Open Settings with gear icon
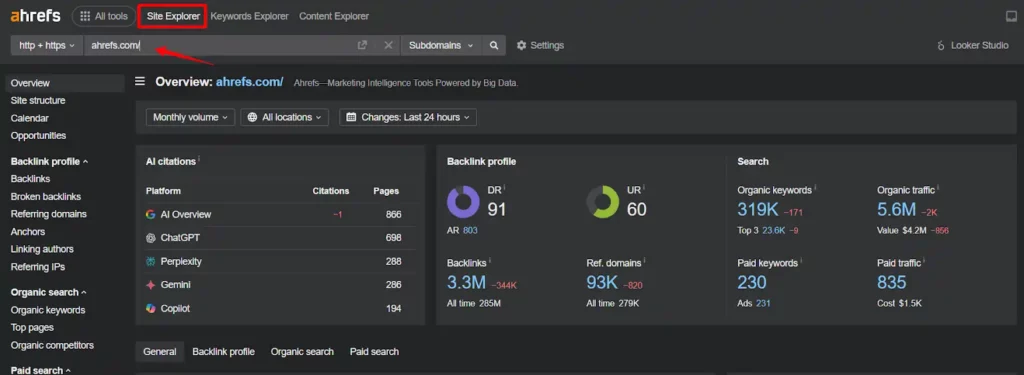This screenshot has width=1024, height=375. (540, 45)
